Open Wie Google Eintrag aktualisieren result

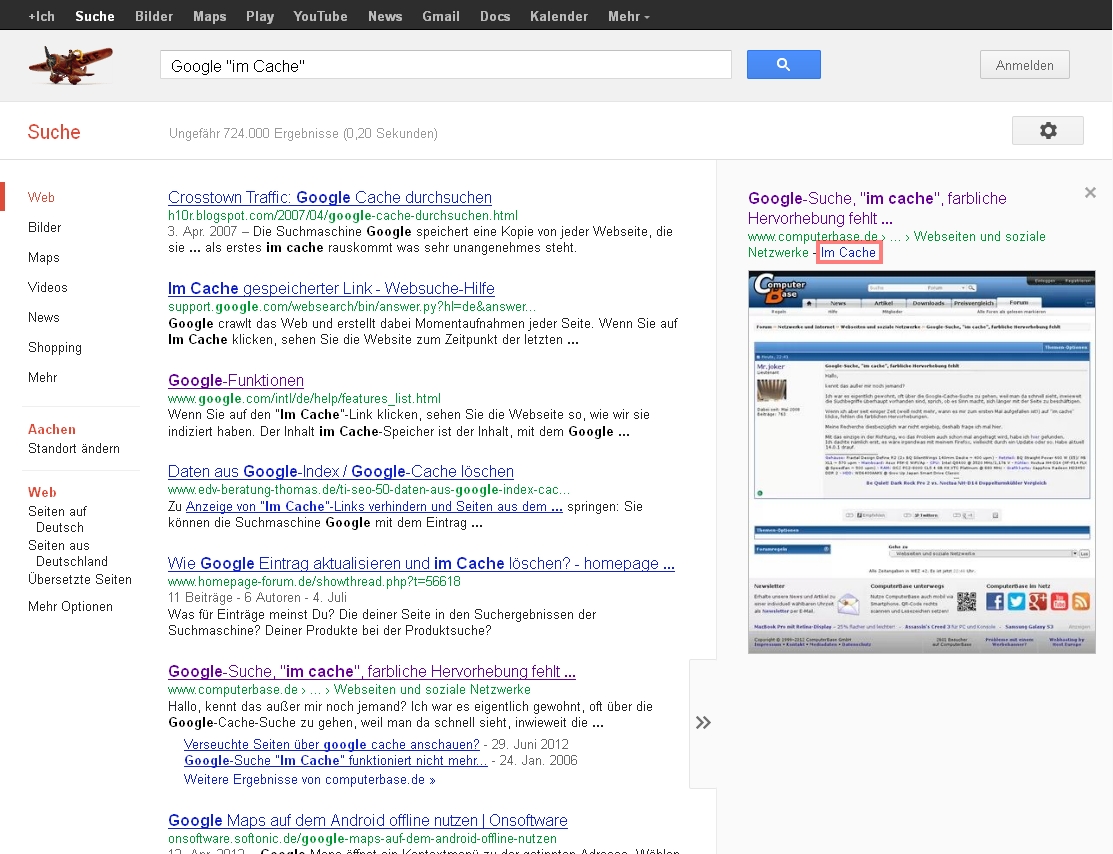(x=421, y=564)
